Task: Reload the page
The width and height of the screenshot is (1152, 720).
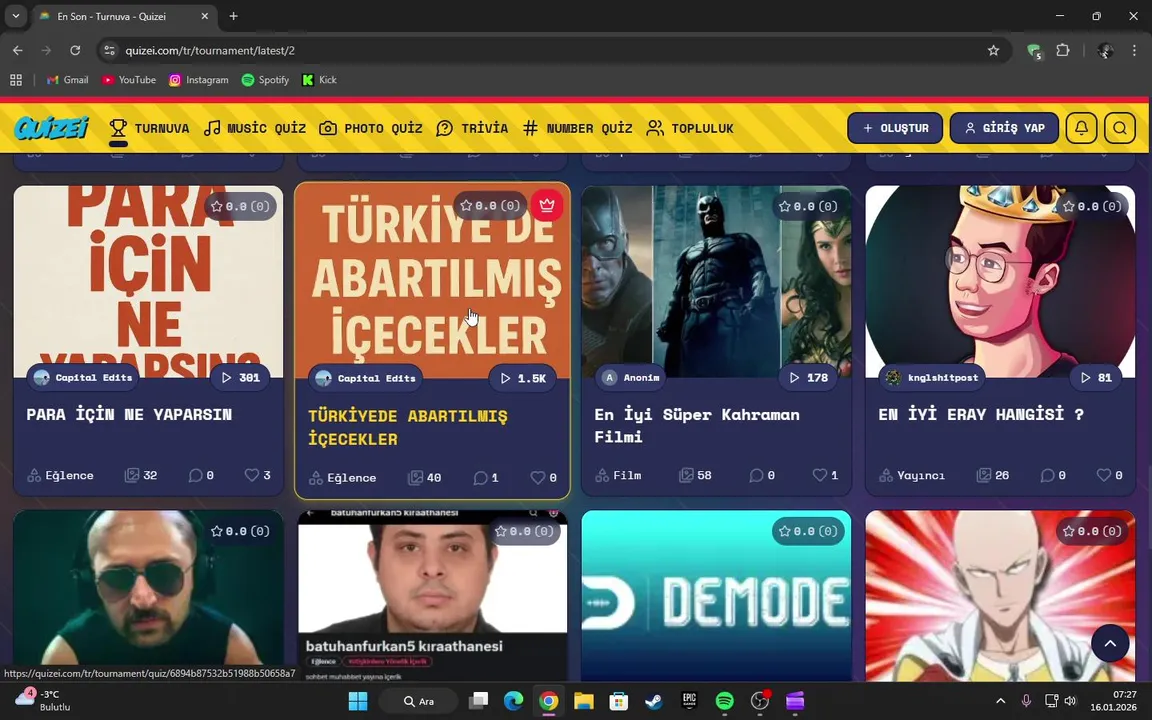Action: coord(75,51)
